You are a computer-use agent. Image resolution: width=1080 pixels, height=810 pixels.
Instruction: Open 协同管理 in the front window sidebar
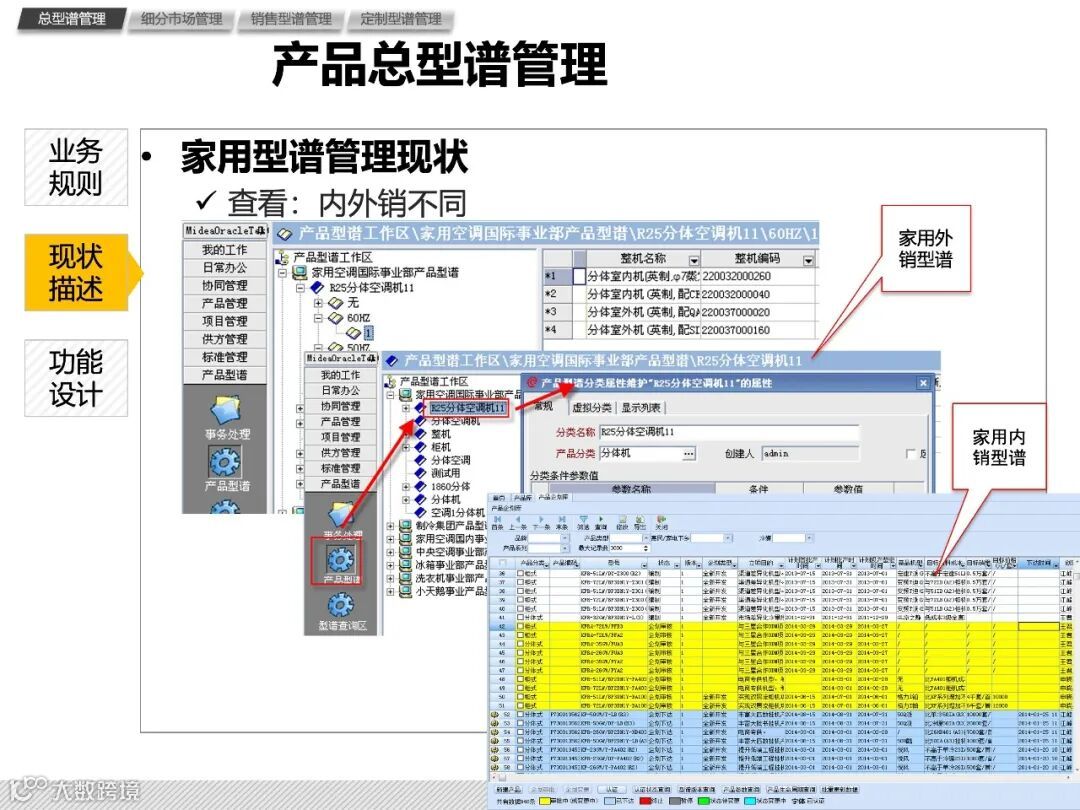(340, 406)
